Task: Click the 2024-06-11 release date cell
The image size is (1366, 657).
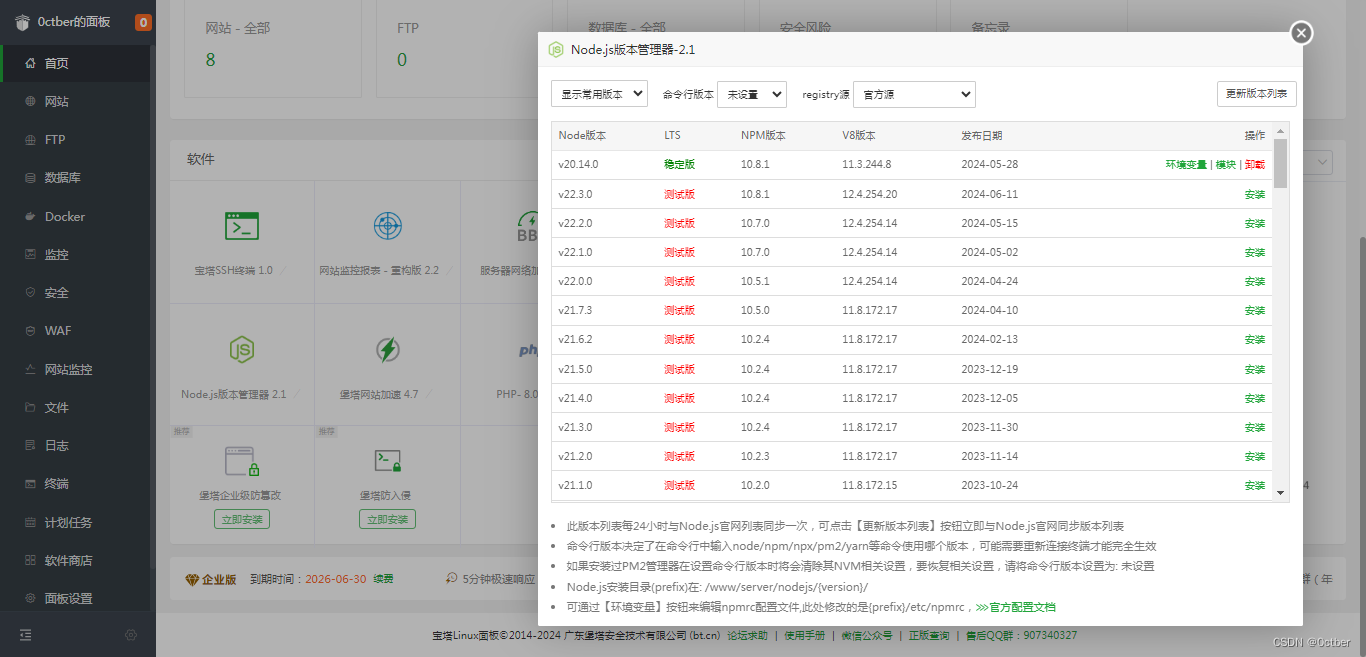Action: click(x=989, y=194)
